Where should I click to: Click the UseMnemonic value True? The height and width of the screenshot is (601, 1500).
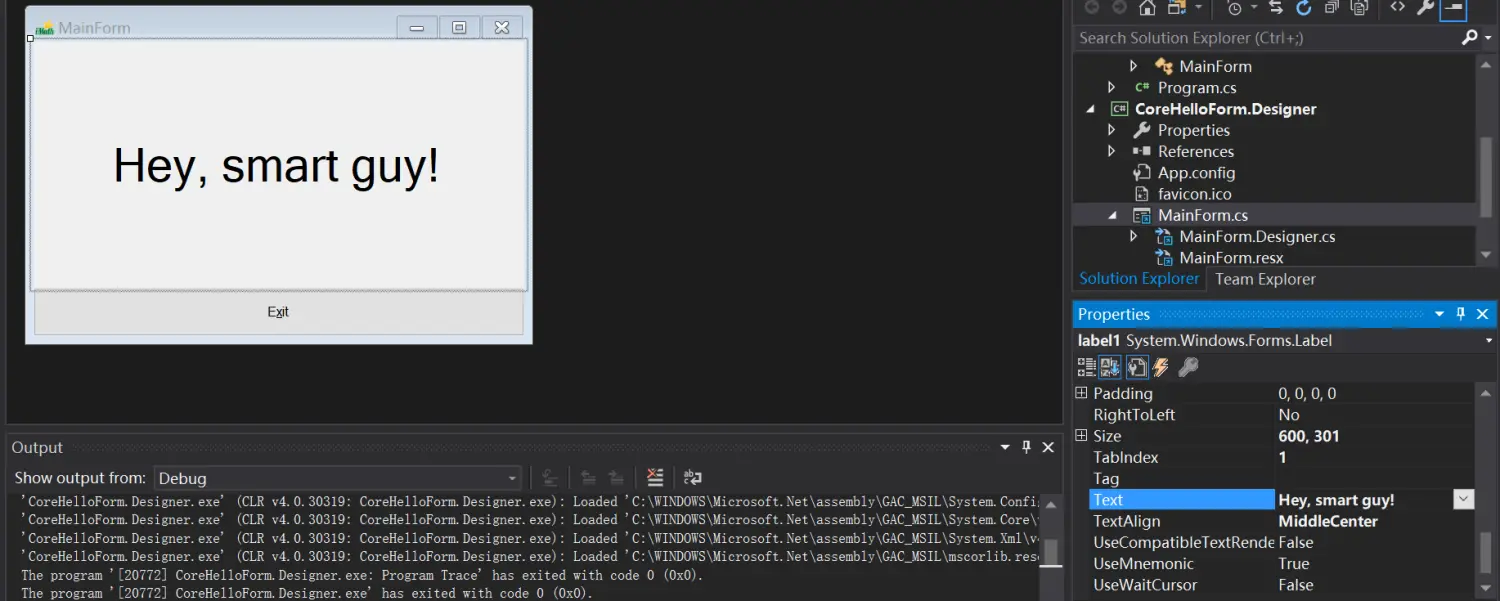click(x=1294, y=563)
